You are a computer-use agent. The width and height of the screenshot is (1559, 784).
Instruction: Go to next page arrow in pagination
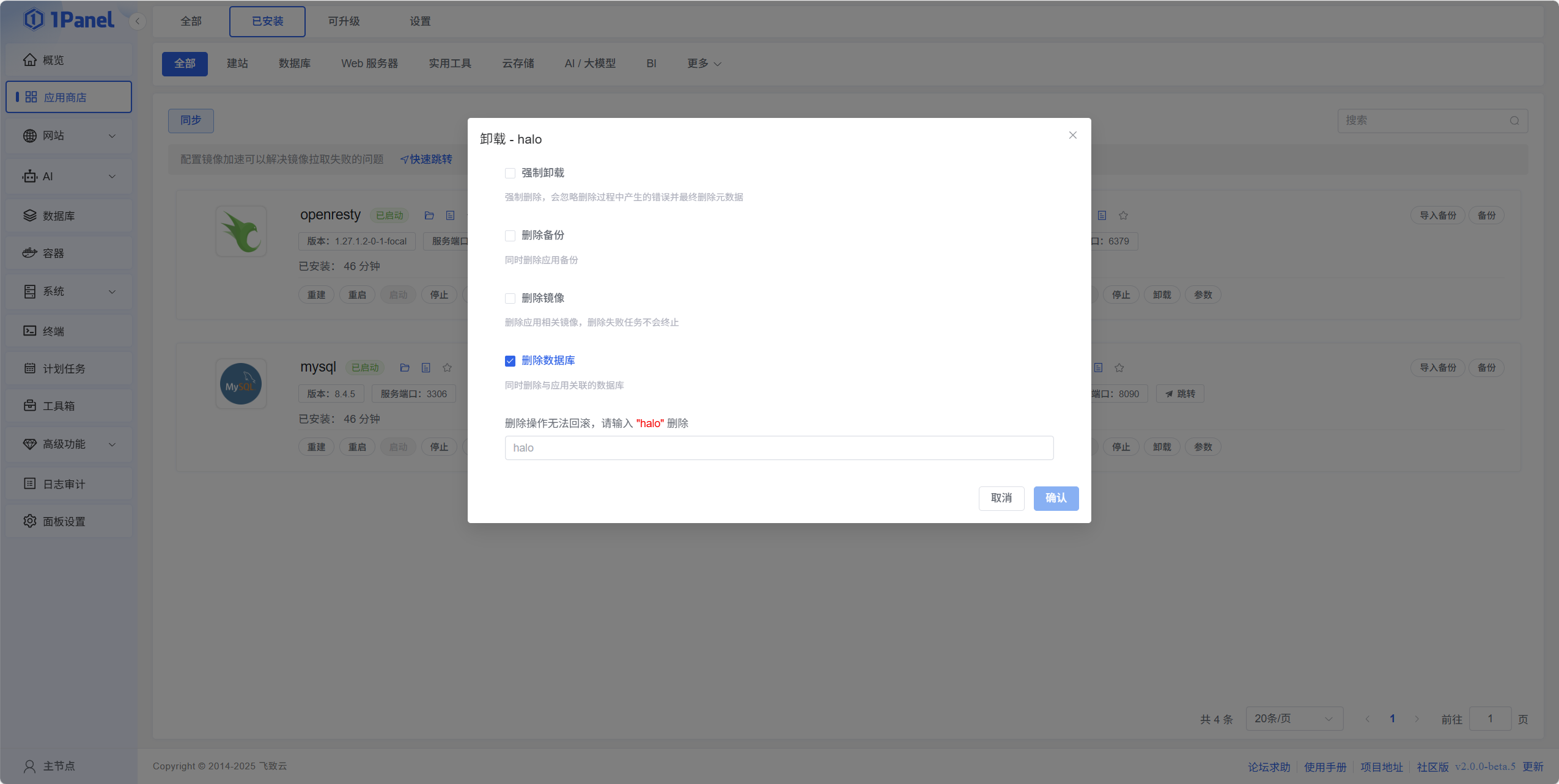pyautogui.click(x=1417, y=719)
